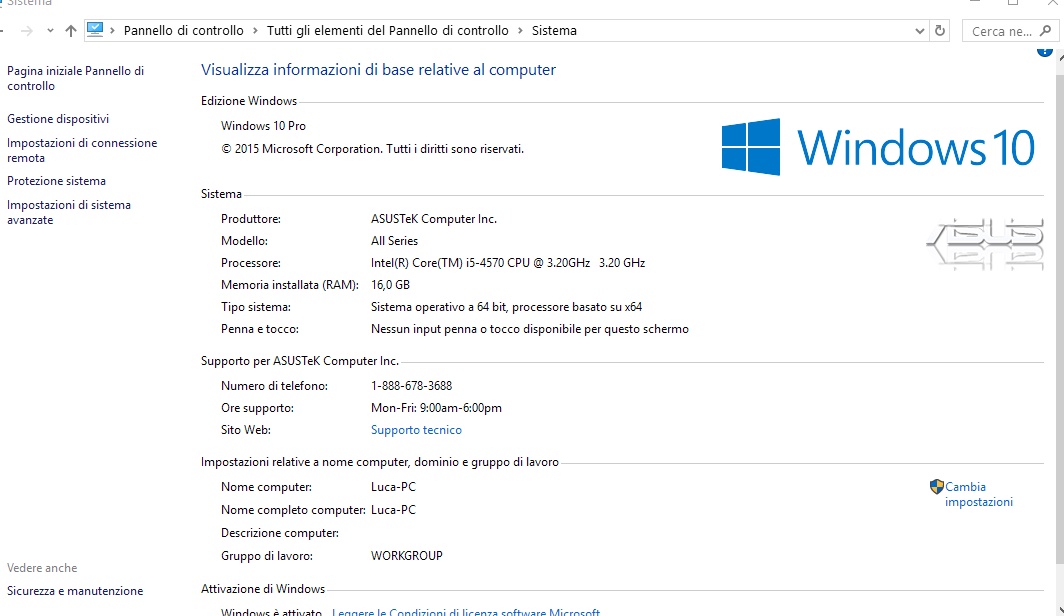The image size is (1064, 616).
Task: Click the Windows 10 logo
Action: click(x=877, y=147)
